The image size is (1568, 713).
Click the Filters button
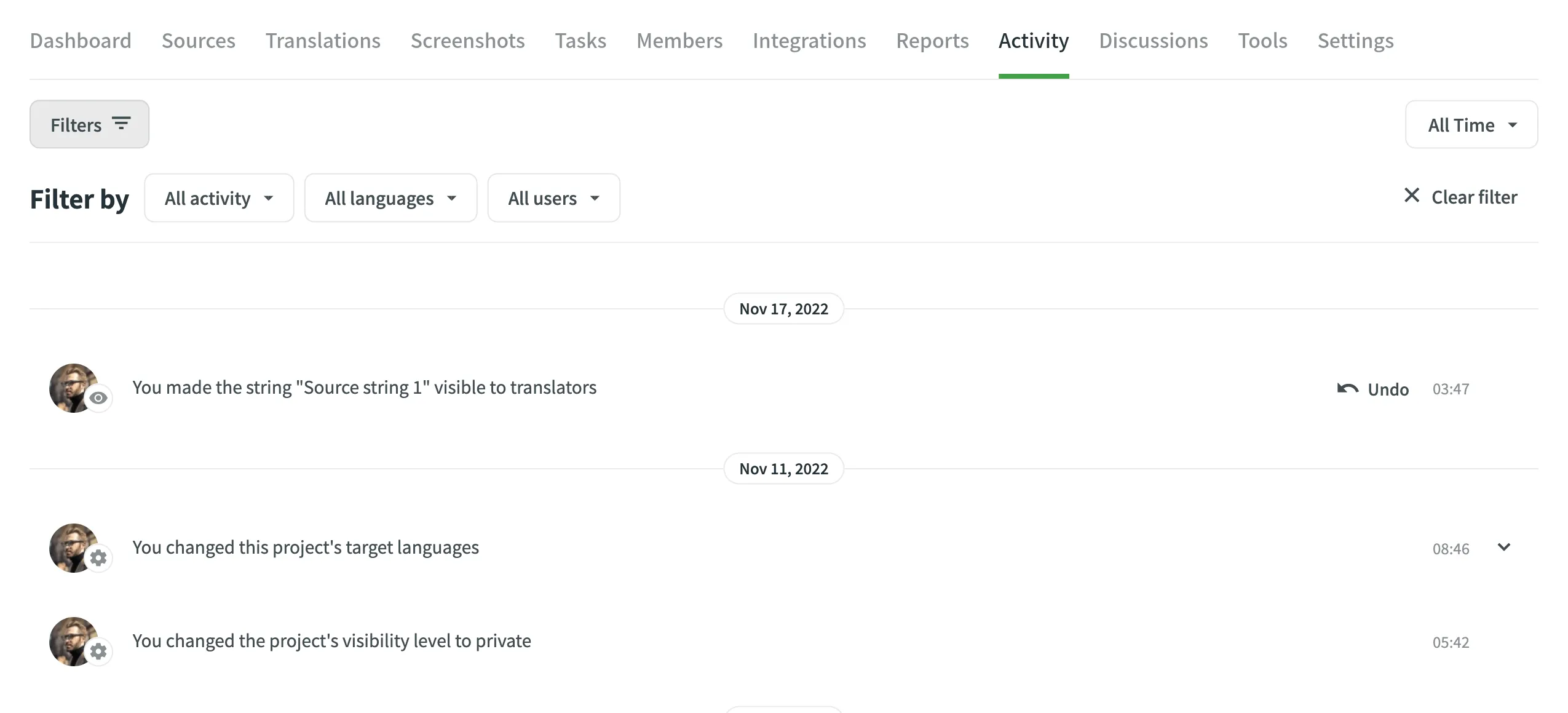pos(89,124)
